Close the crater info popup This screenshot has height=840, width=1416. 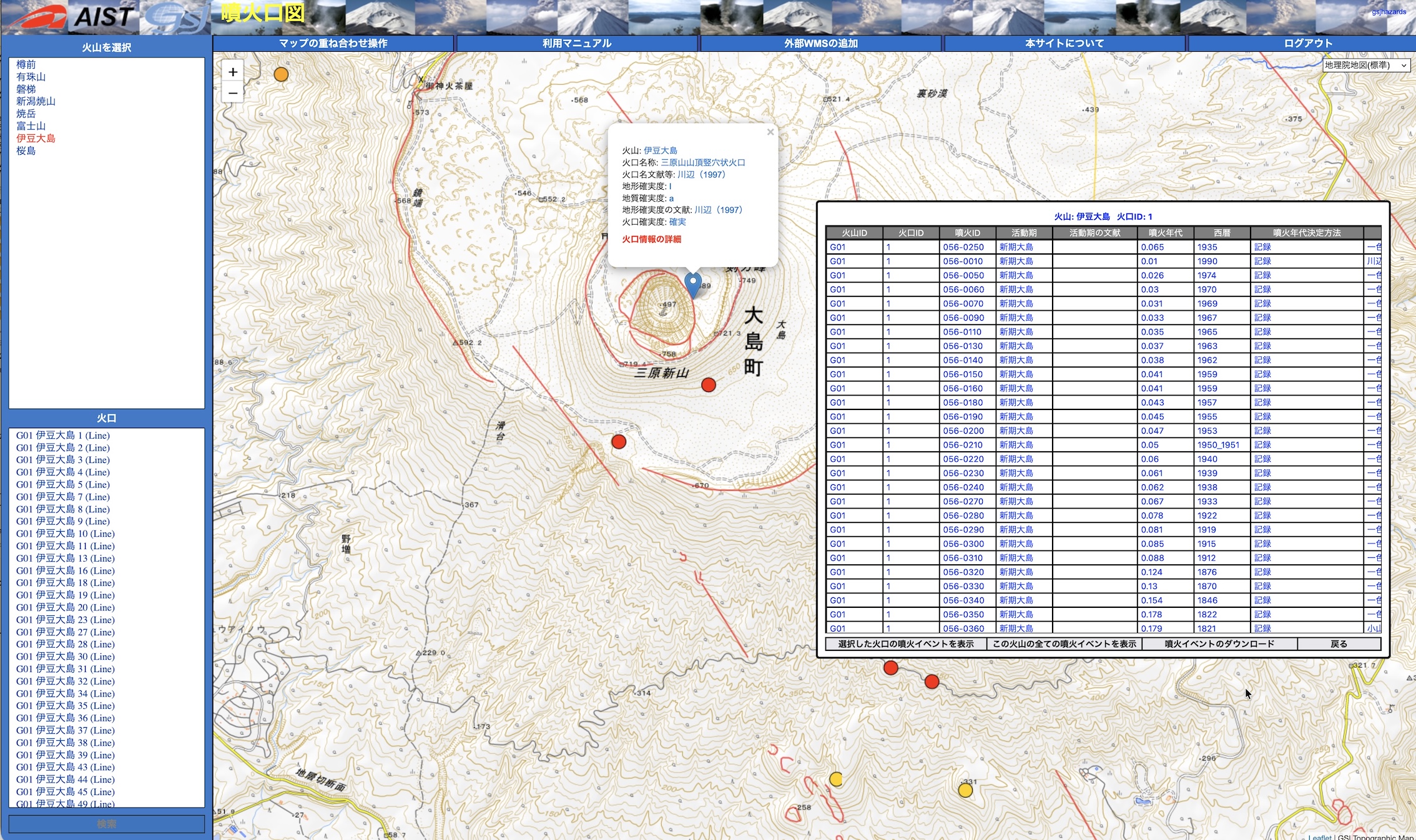tap(770, 132)
